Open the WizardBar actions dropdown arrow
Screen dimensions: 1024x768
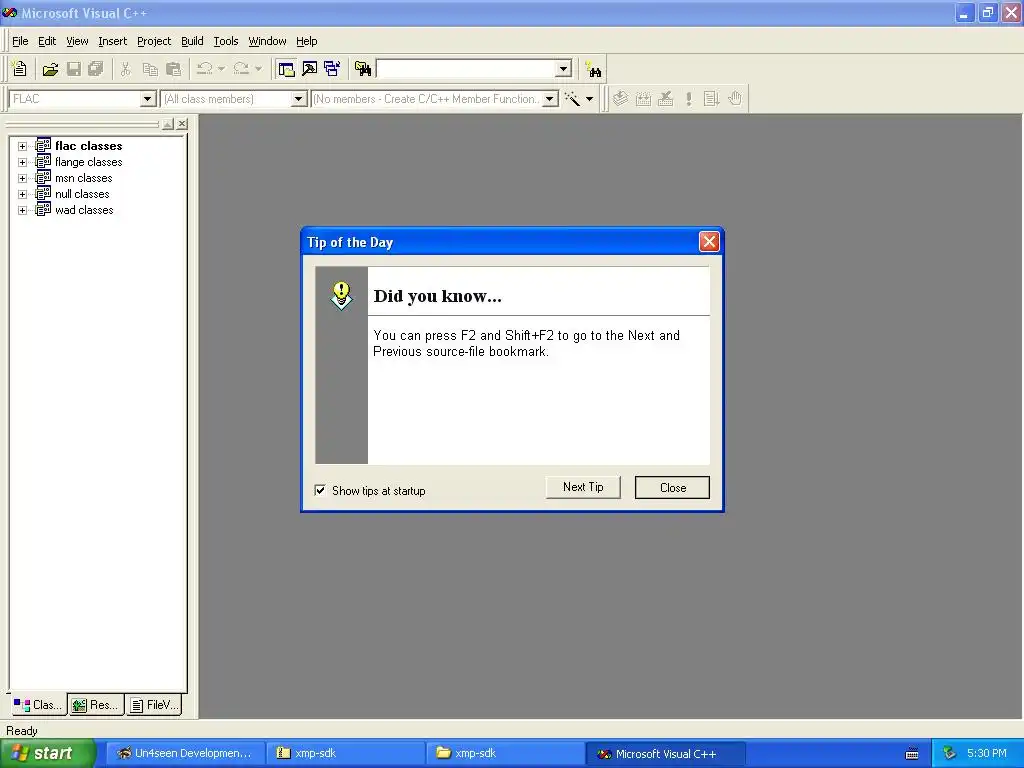[589, 99]
